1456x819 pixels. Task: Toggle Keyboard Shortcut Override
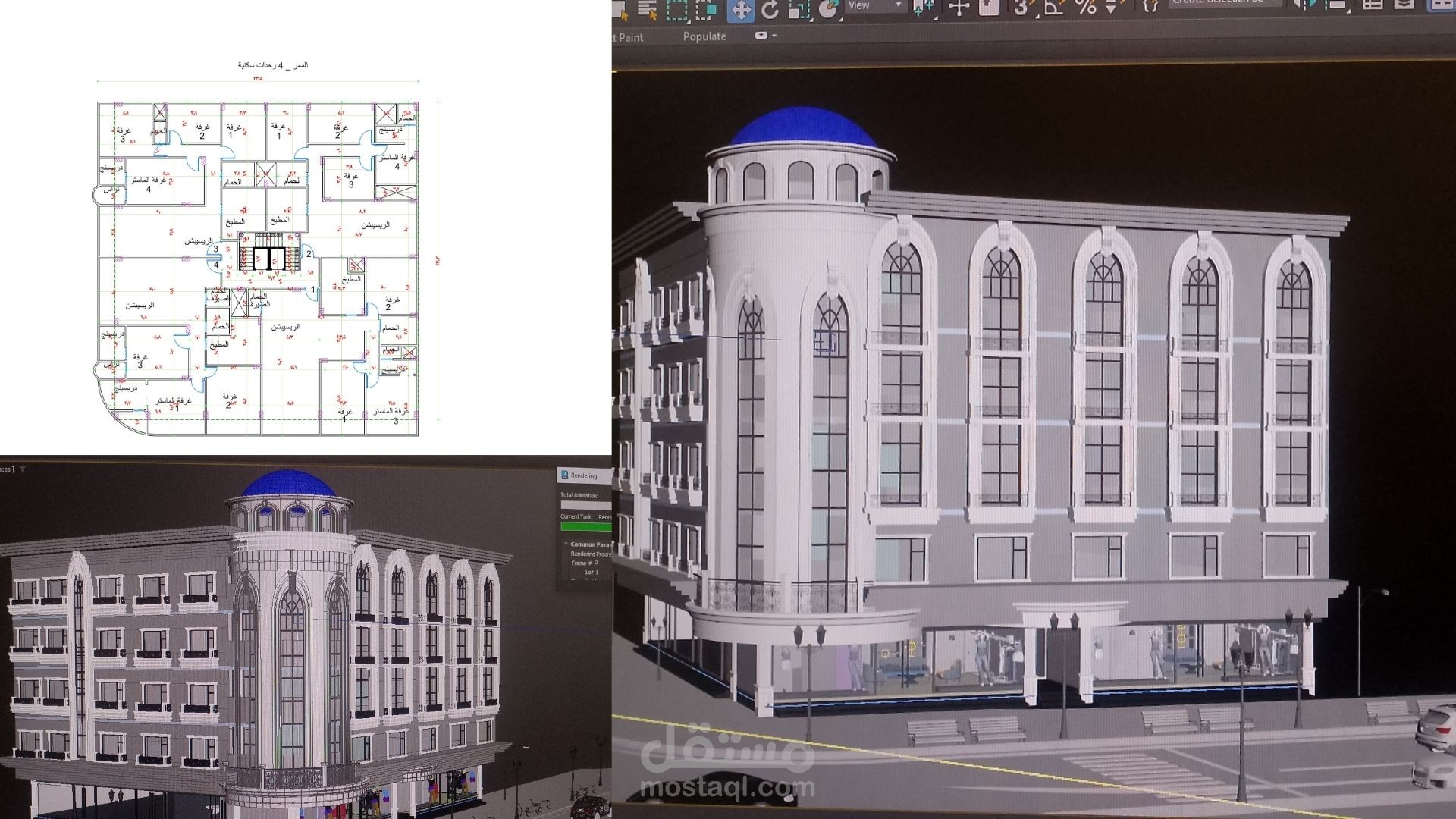point(988,8)
